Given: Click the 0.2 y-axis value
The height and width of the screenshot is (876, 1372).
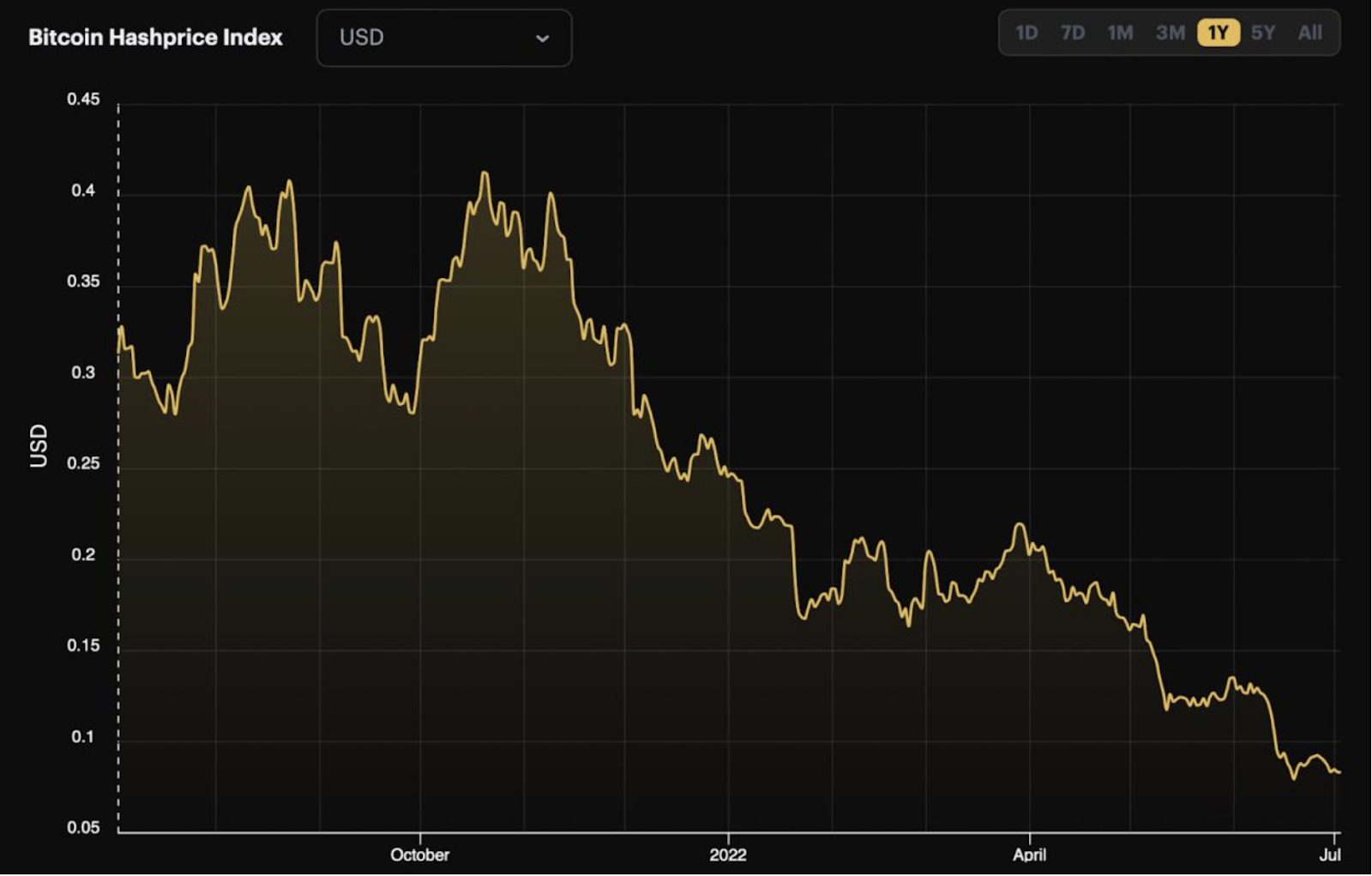Looking at the screenshot, I should 83,555.
